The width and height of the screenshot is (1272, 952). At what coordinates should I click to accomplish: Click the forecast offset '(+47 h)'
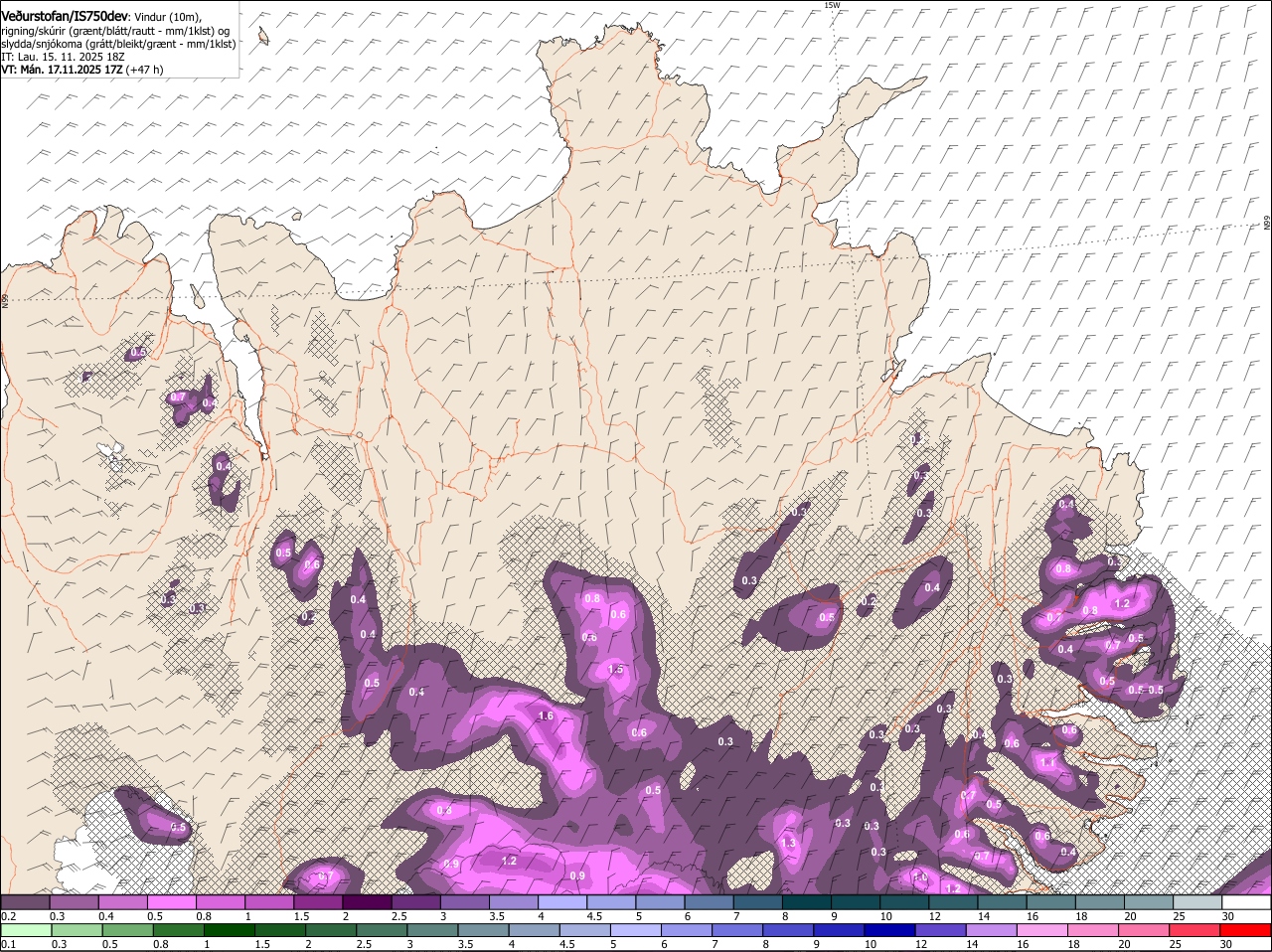tap(146, 71)
